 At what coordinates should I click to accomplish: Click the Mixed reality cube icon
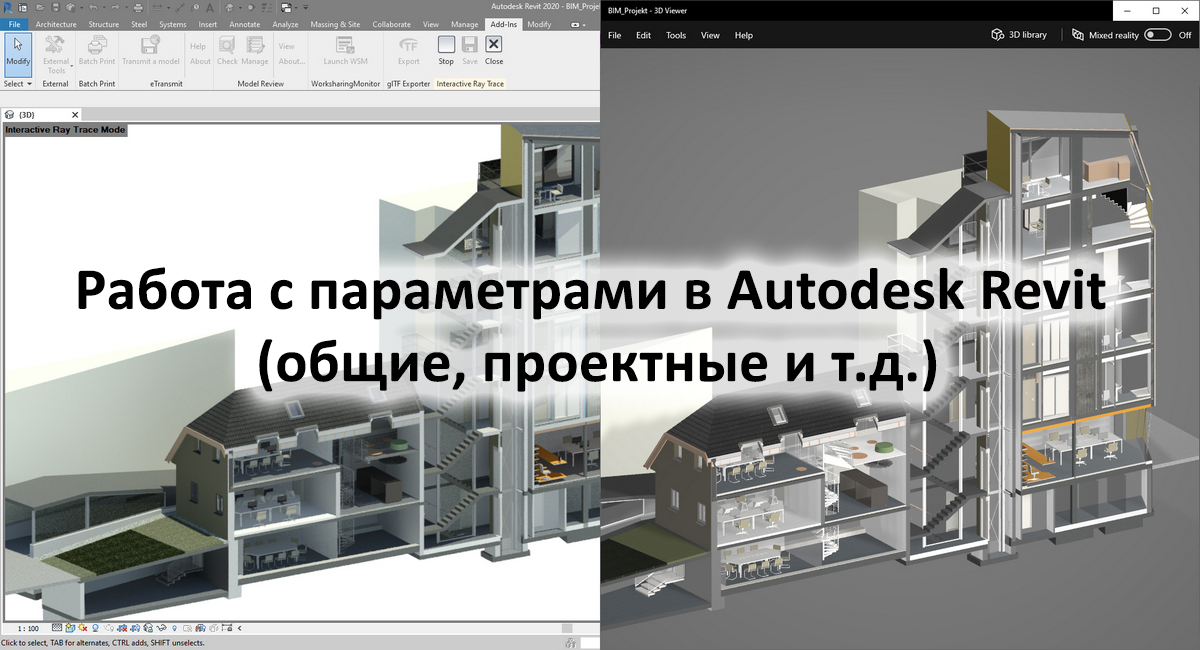1077,34
